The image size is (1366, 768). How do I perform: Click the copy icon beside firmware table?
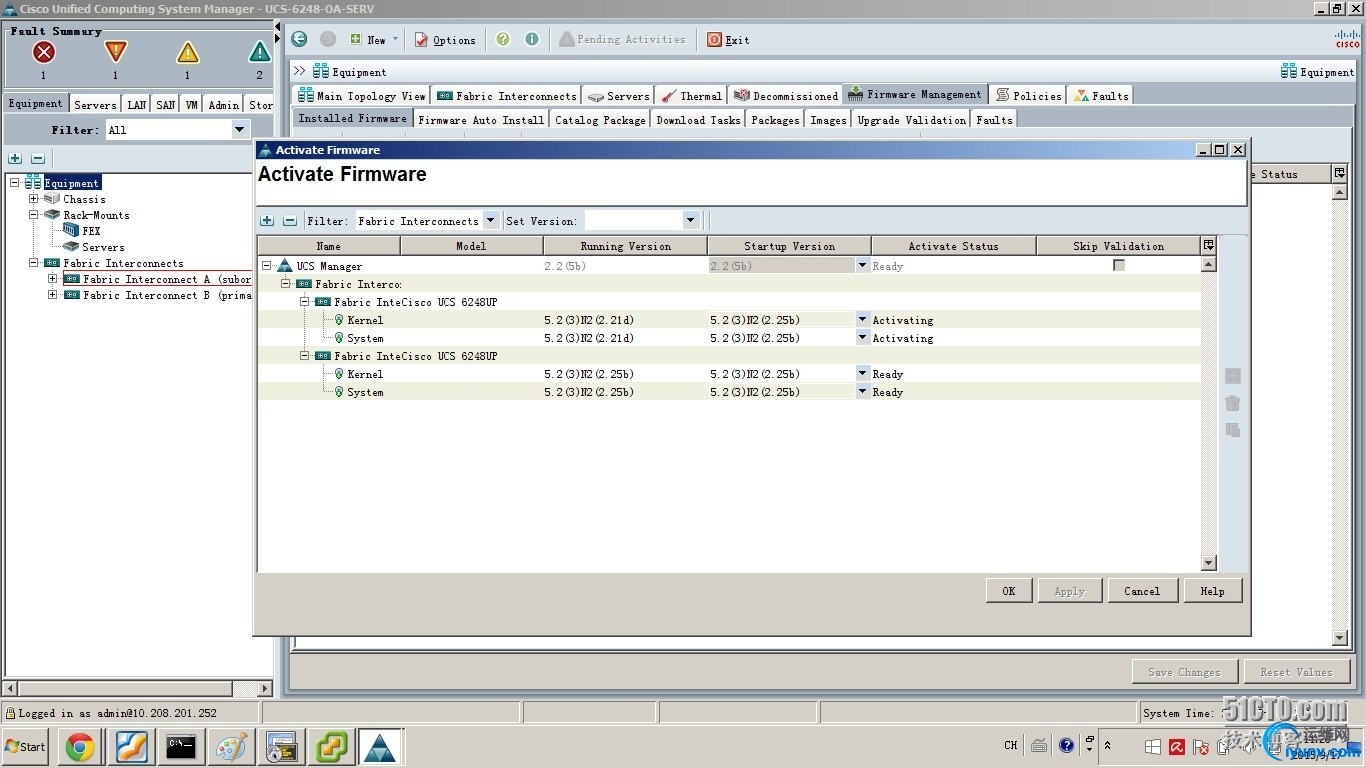(1233, 429)
